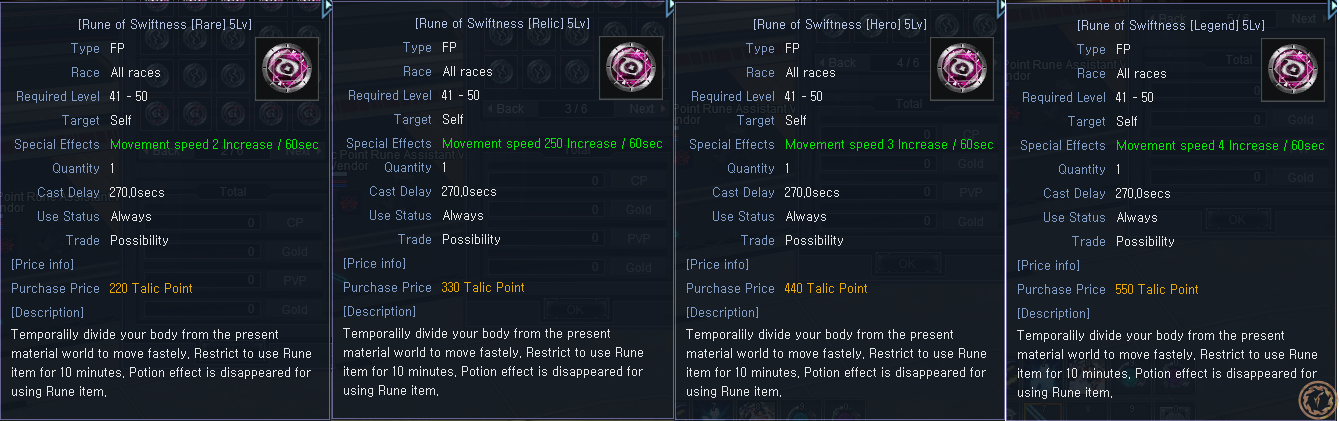Click the Hero rune's 440 Talic Point price

(x=825, y=288)
